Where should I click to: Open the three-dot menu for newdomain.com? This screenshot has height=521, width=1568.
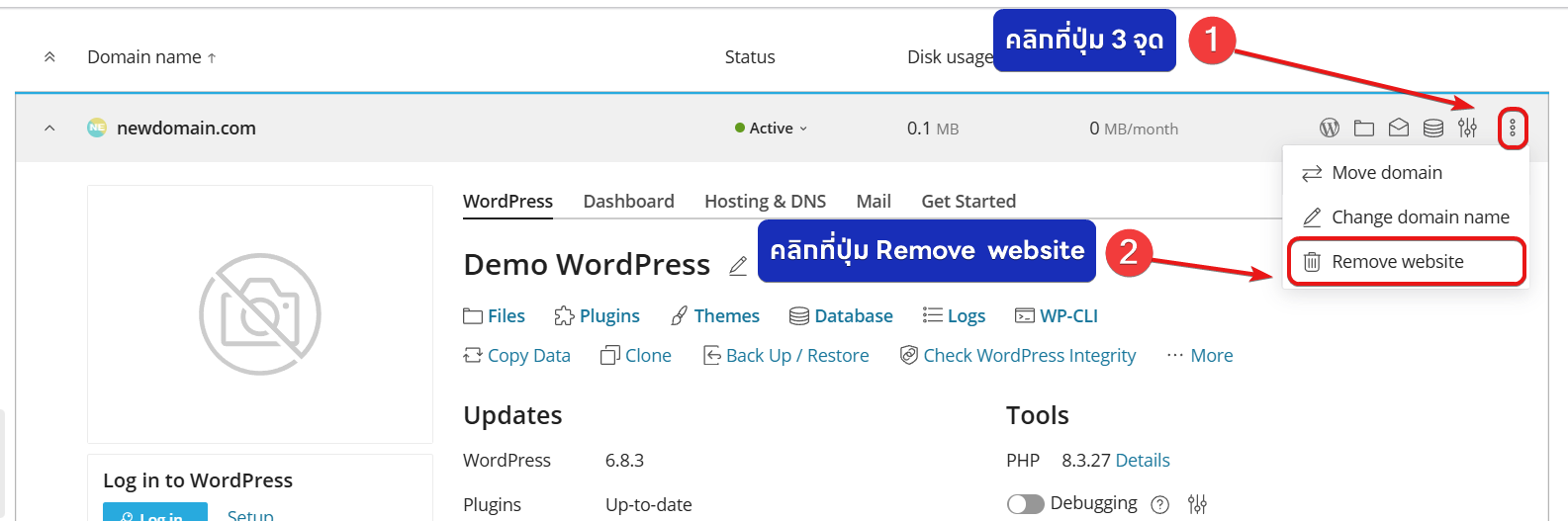[x=1513, y=129]
